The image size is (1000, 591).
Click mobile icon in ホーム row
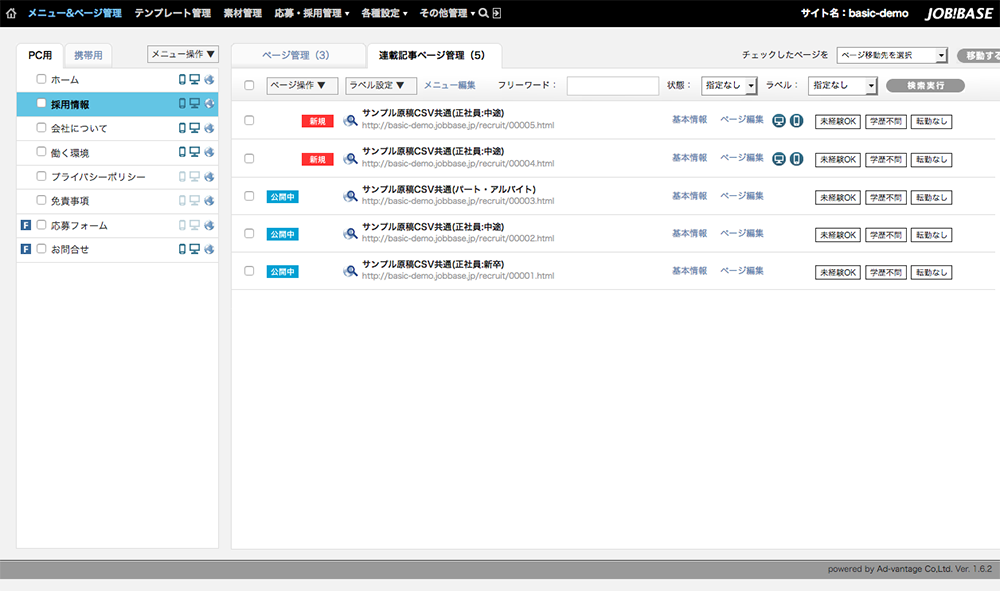[x=182, y=80]
